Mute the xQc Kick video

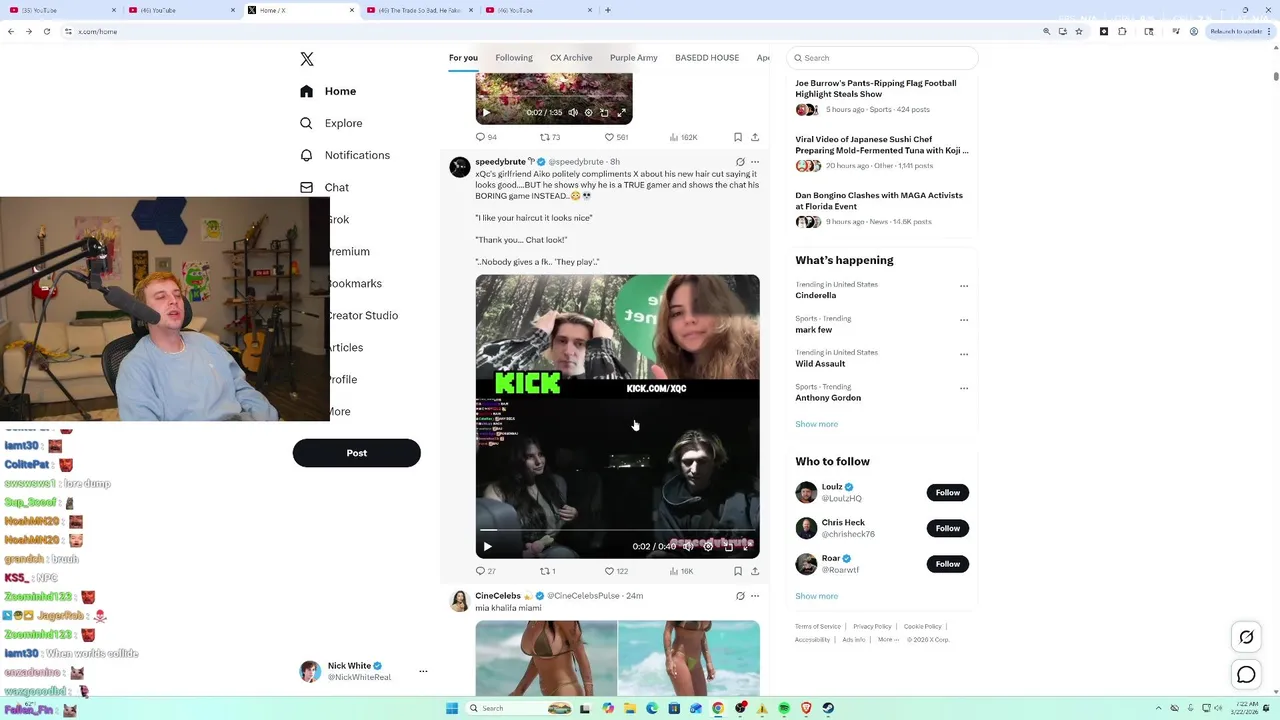(688, 547)
